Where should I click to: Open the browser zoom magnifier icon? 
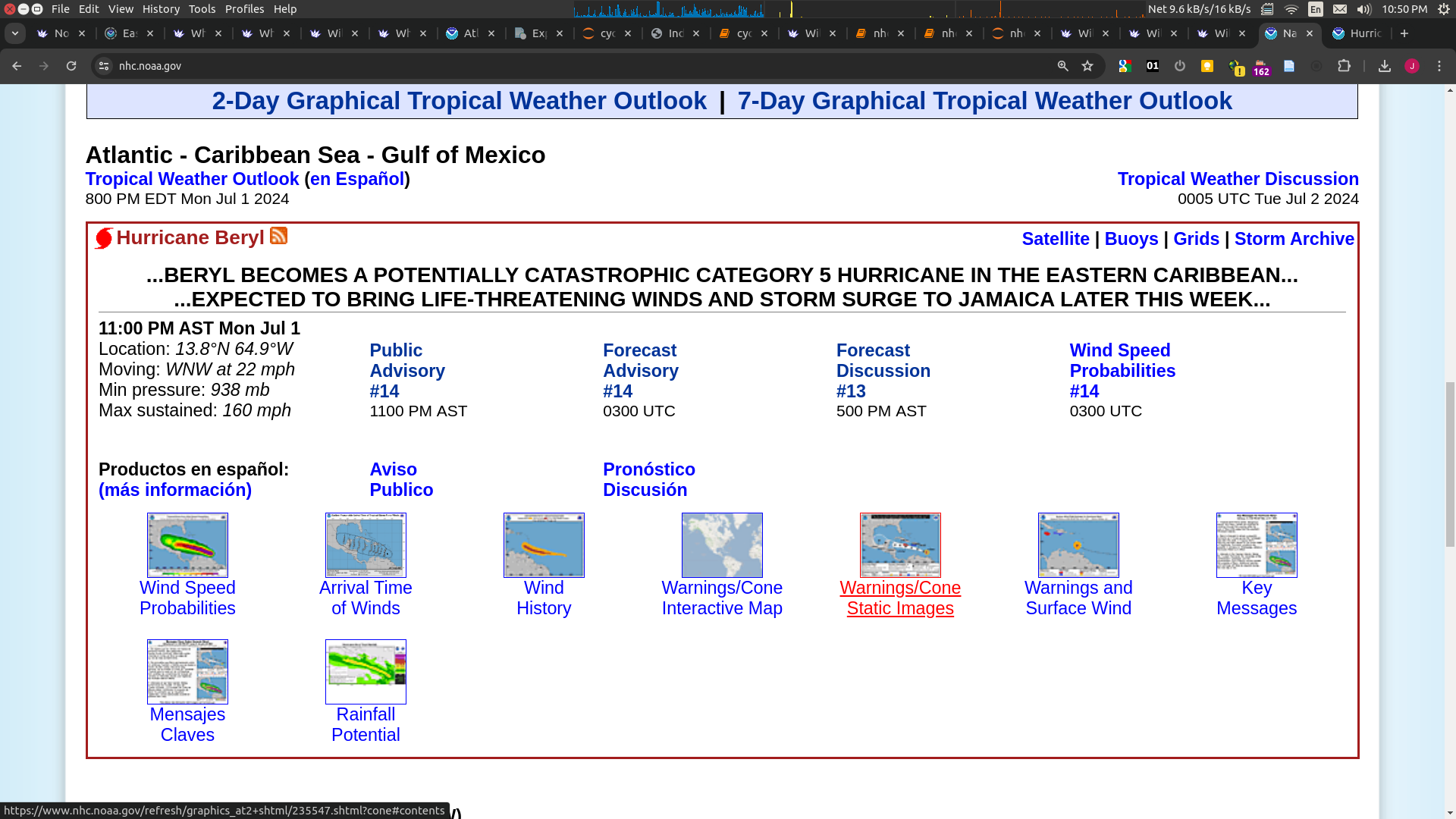pyautogui.click(x=1063, y=66)
